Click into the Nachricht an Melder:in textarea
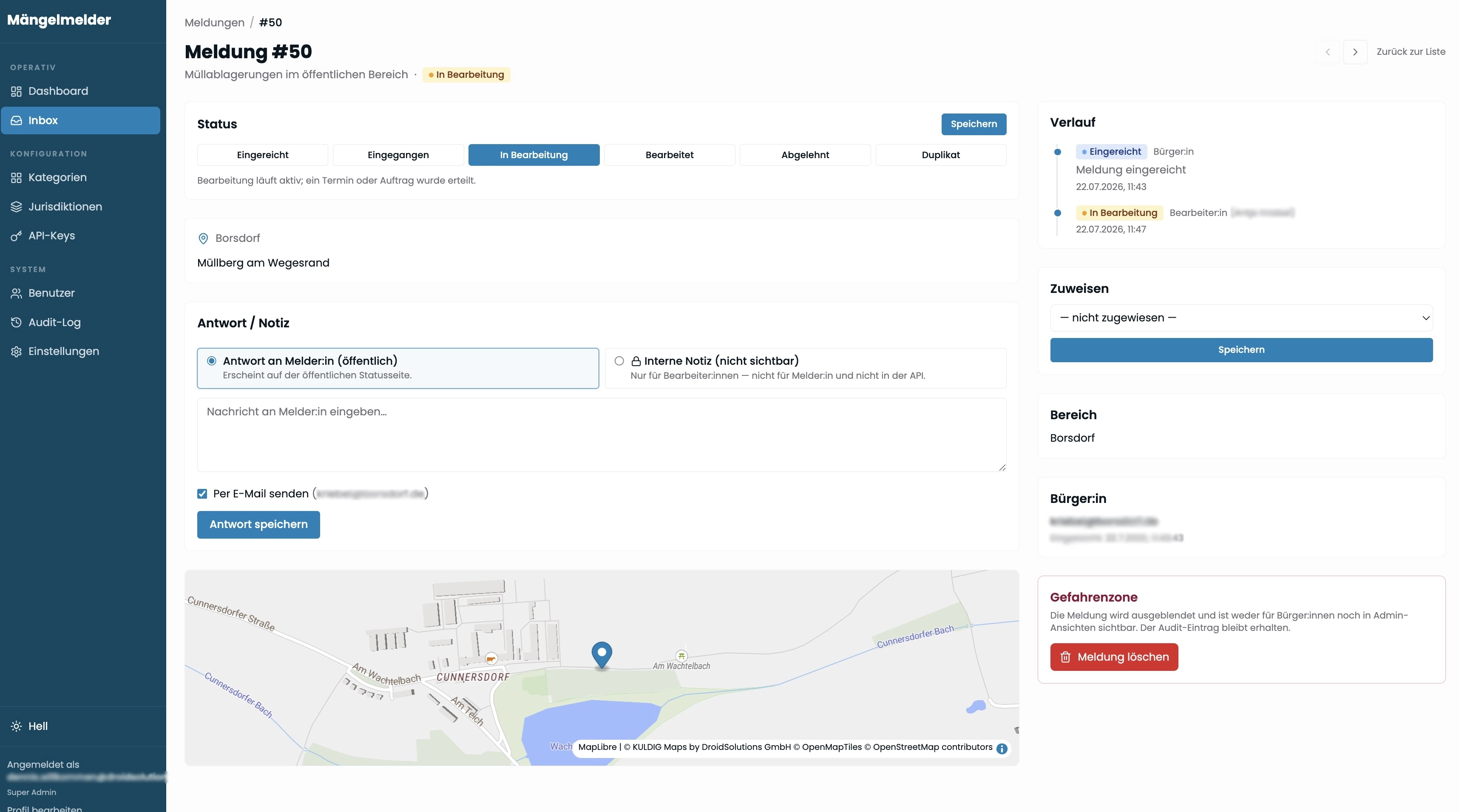Viewport: 1459px width, 812px height. [x=602, y=435]
